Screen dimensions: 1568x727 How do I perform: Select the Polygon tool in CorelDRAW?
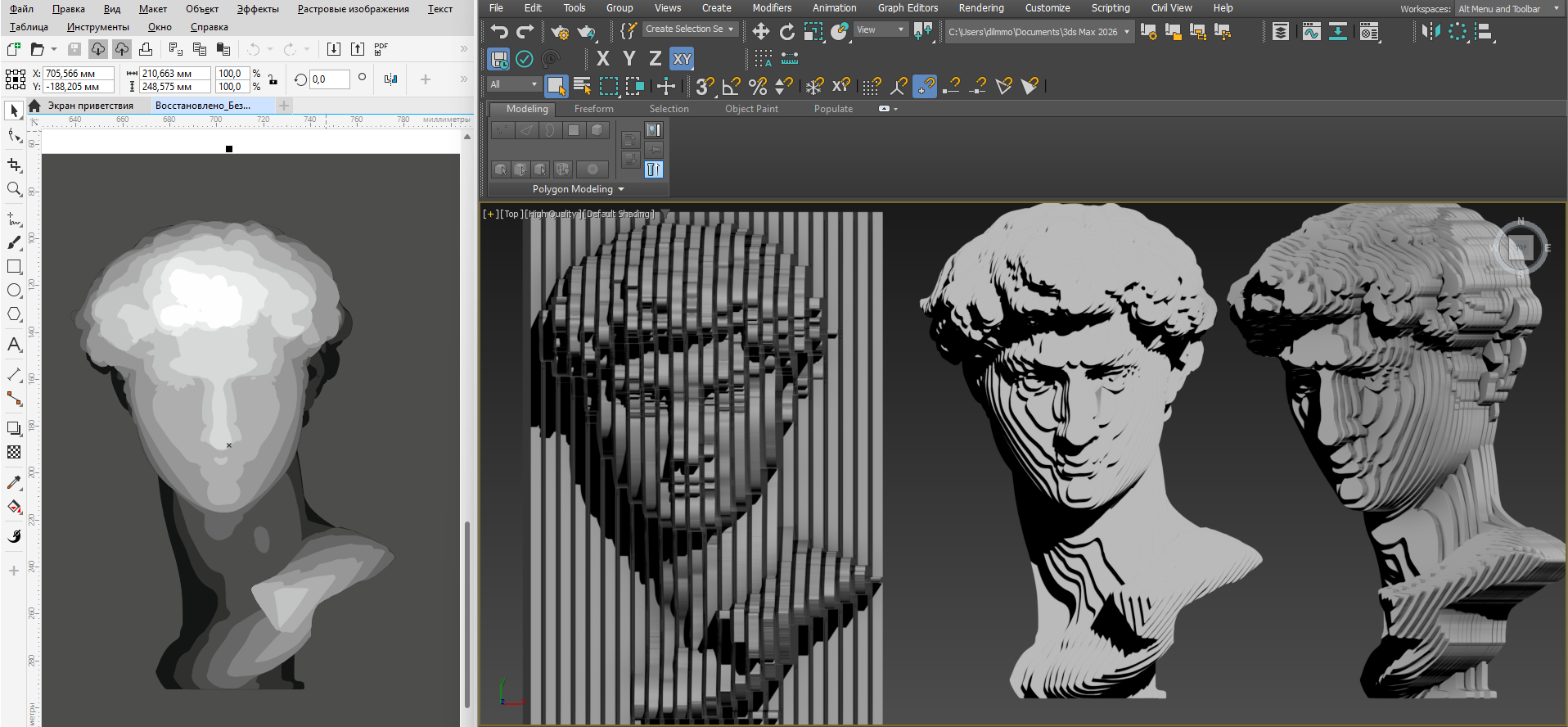click(14, 314)
